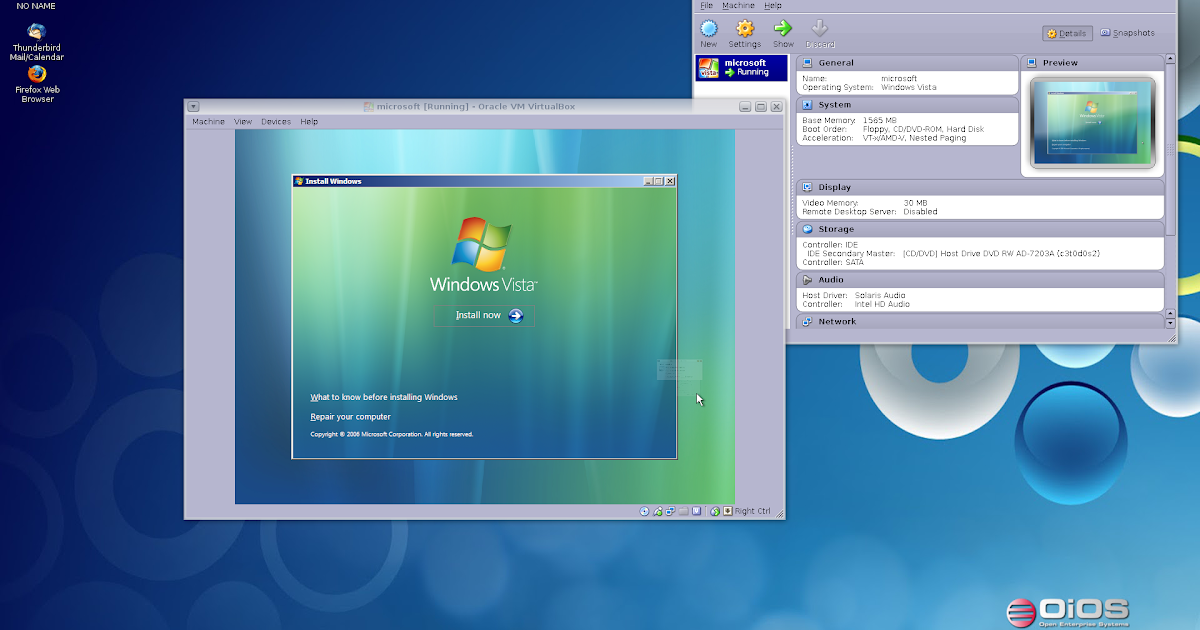
Task: Open the Help menu in VM window
Action: click(x=309, y=122)
